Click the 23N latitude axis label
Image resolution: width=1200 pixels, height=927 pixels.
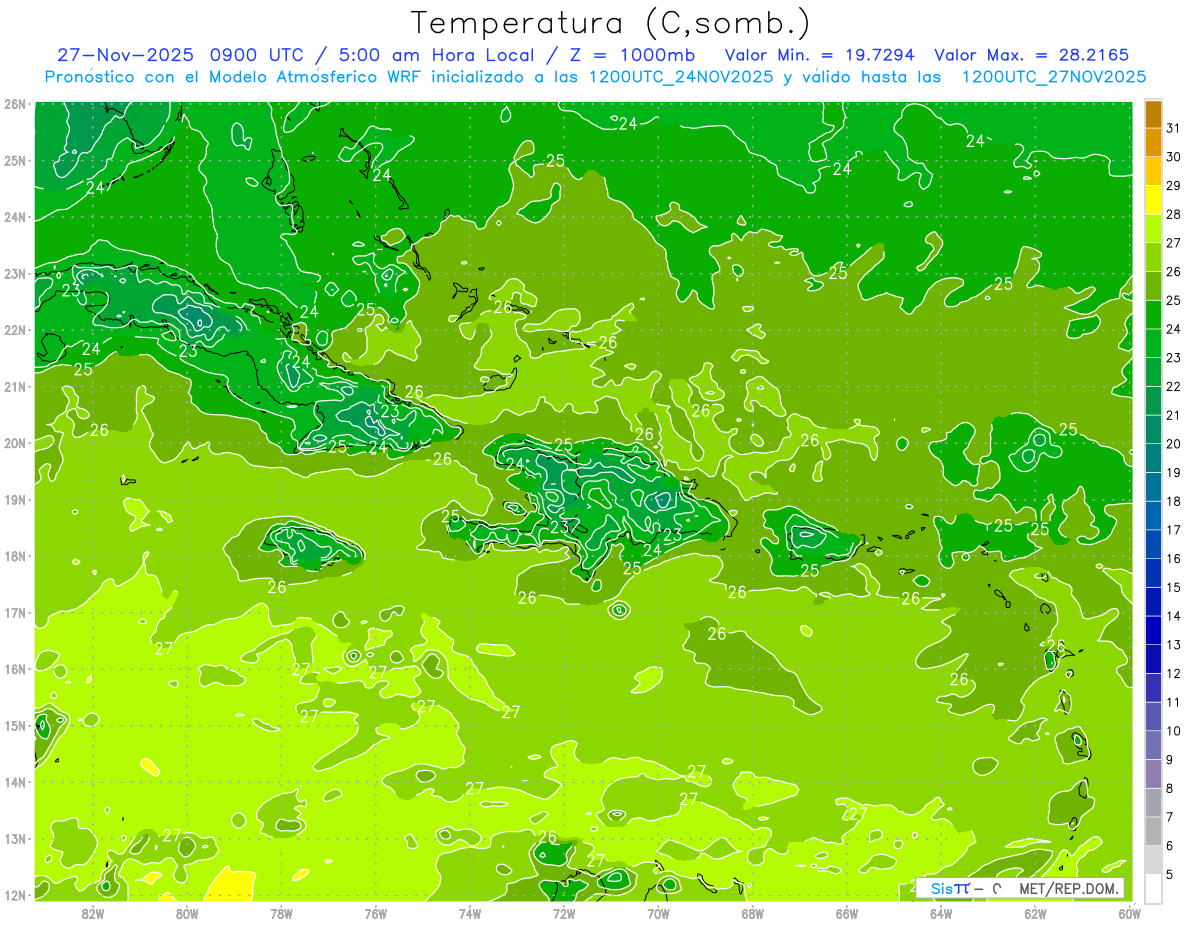tap(14, 273)
